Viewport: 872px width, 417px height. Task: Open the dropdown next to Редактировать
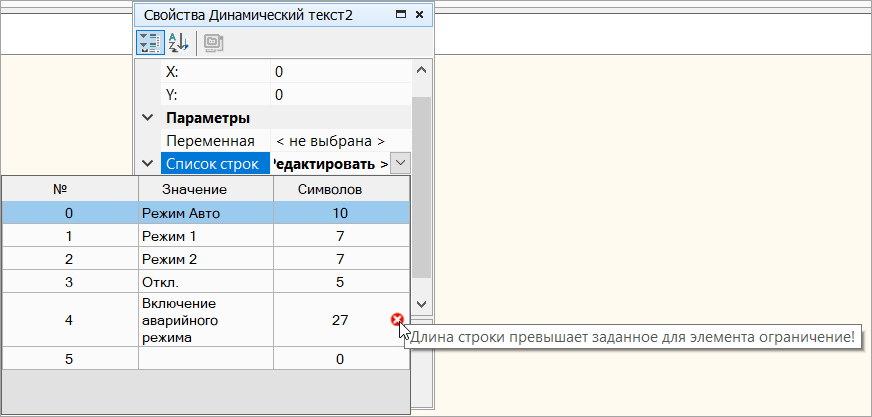tap(400, 163)
